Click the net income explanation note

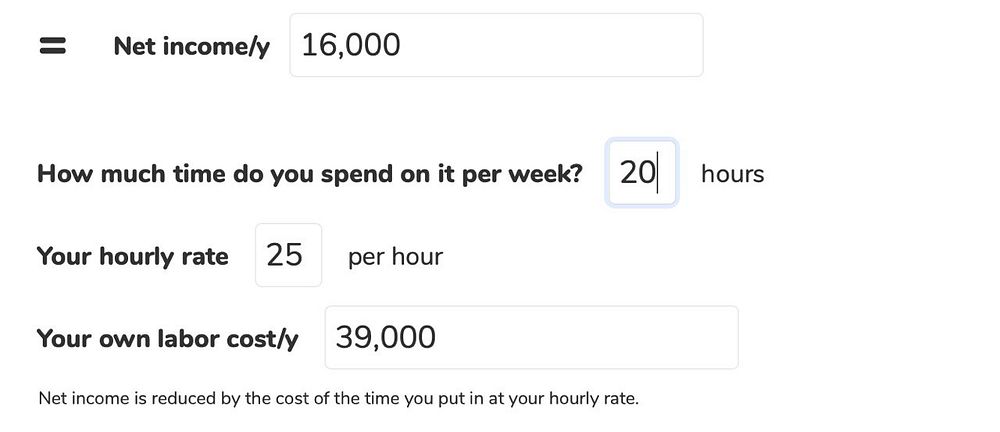tap(338, 398)
